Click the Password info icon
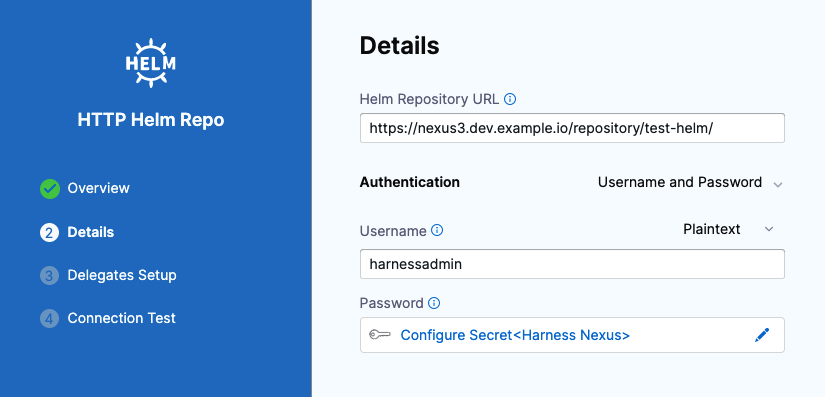Screen dimensions: 825x397 (x=434, y=303)
